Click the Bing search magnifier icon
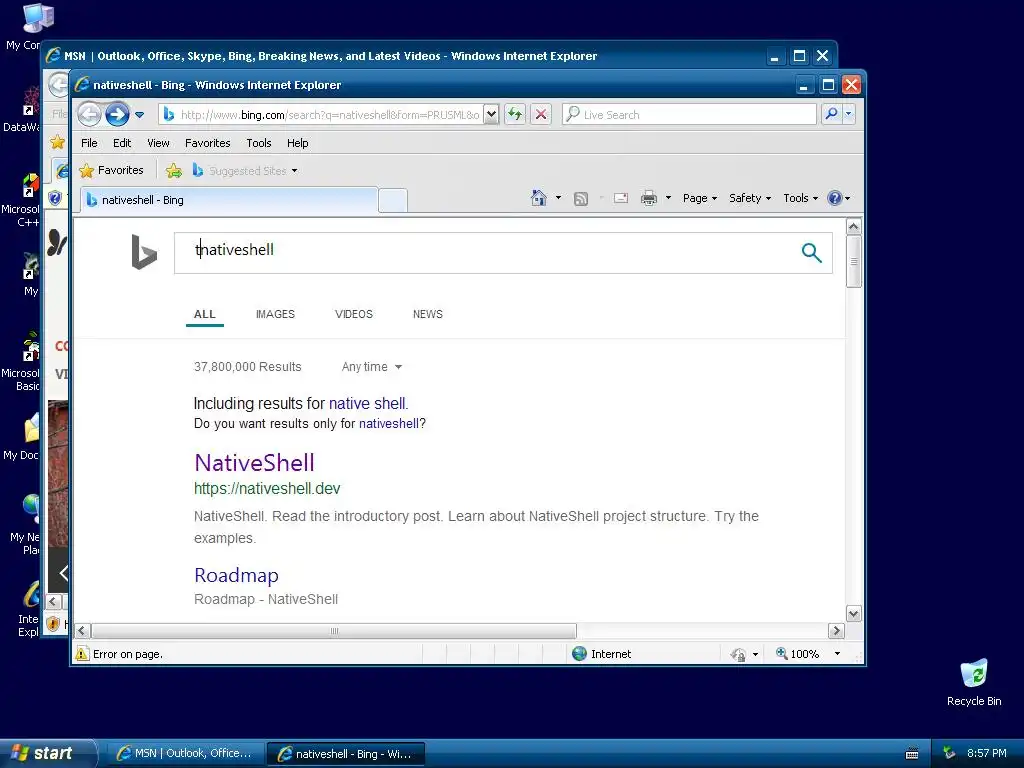The image size is (1024, 768). click(x=811, y=253)
